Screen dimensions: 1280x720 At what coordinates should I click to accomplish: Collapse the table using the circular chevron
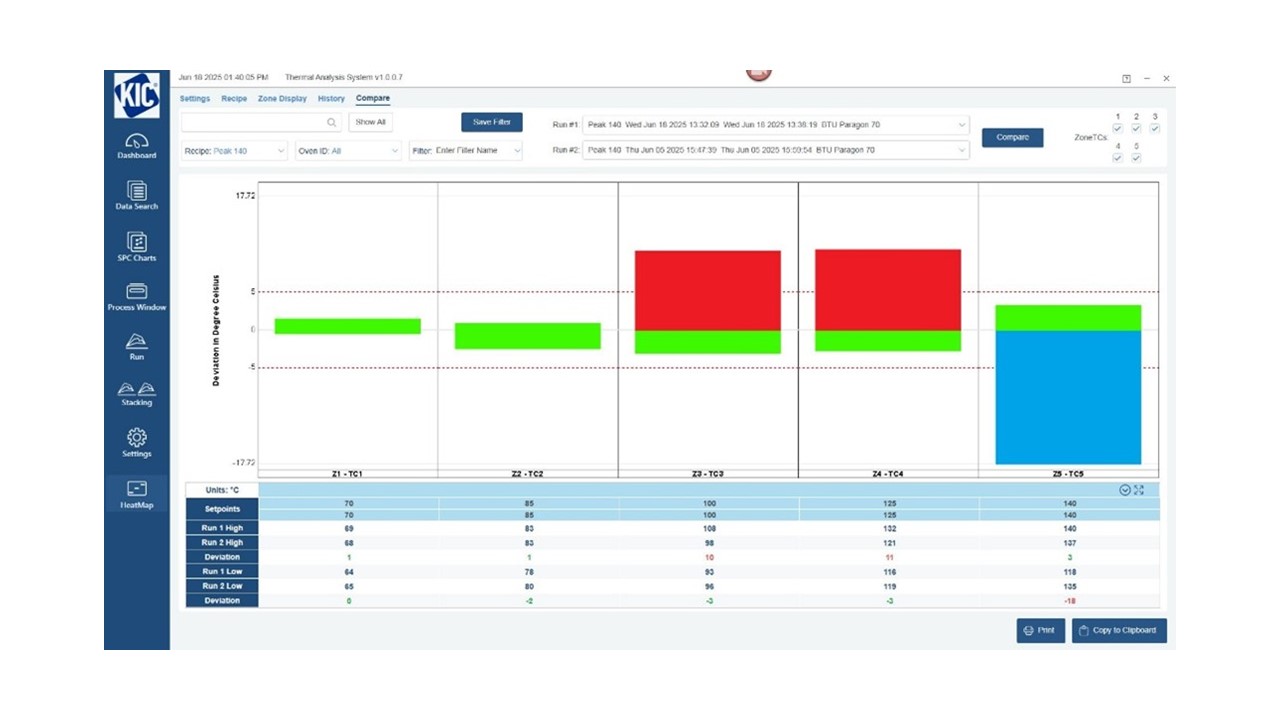pyautogui.click(x=1125, y=490)
